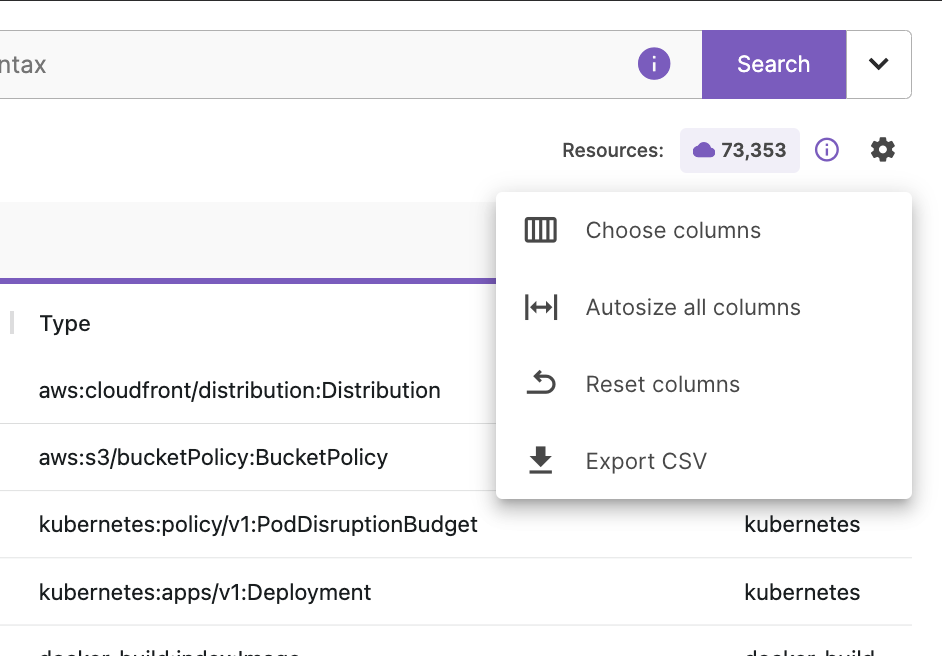
Task: Click kubernetes:apps/v1:Deployment cell
Action: click(205, 592)
